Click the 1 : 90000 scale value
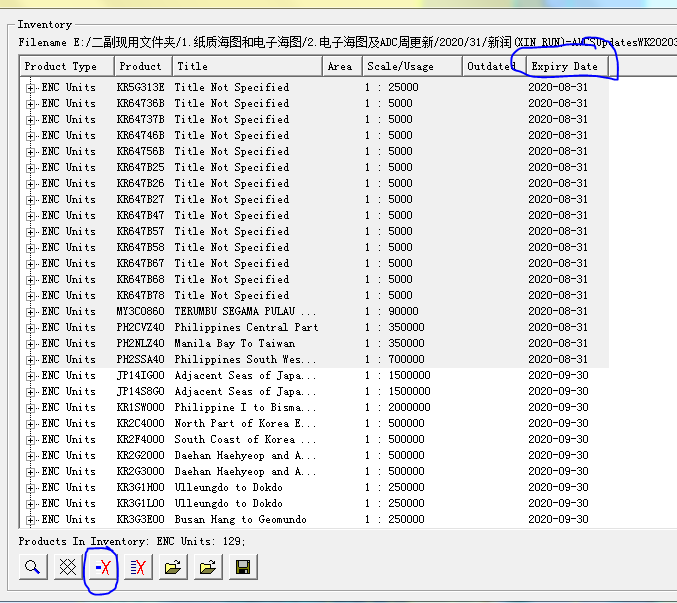Viewport: 677px width, 603px height. click(392, 311)
